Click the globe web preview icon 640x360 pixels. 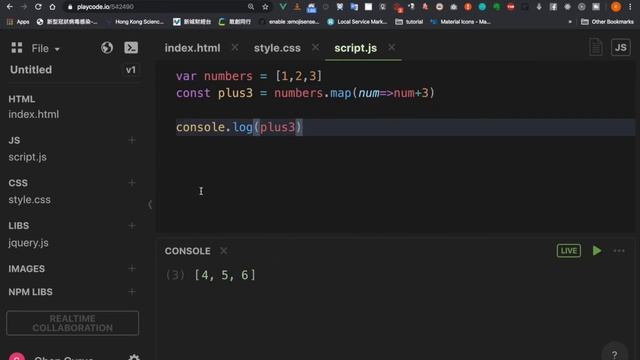pos(107,48)
